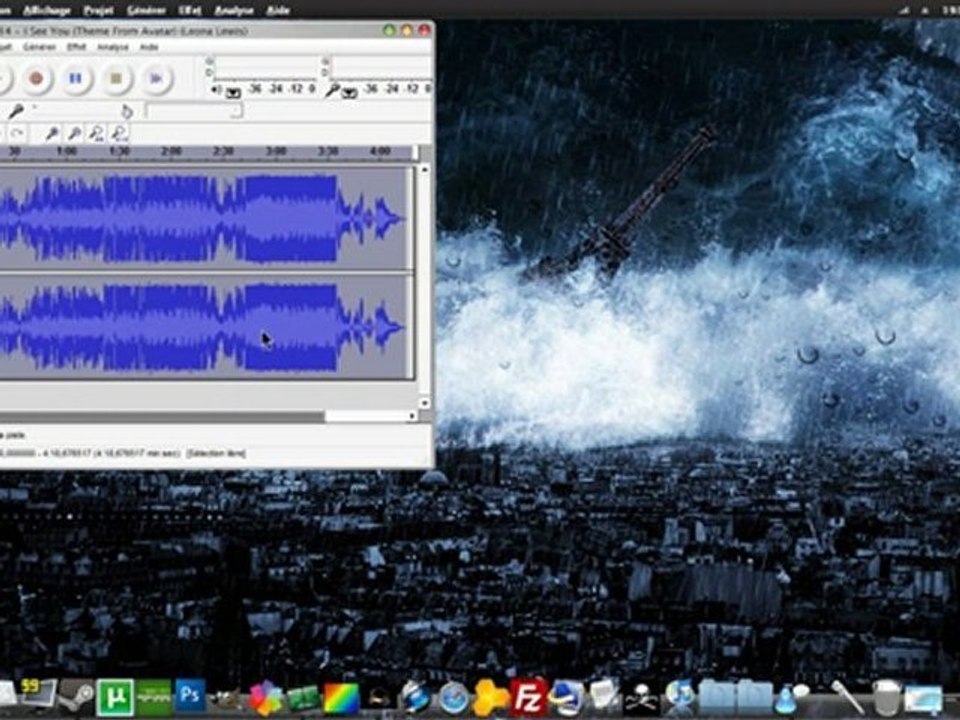Open the desktop display icon at dock end
The width and height of the screenshot is (960, 720).
click(923, 700)
